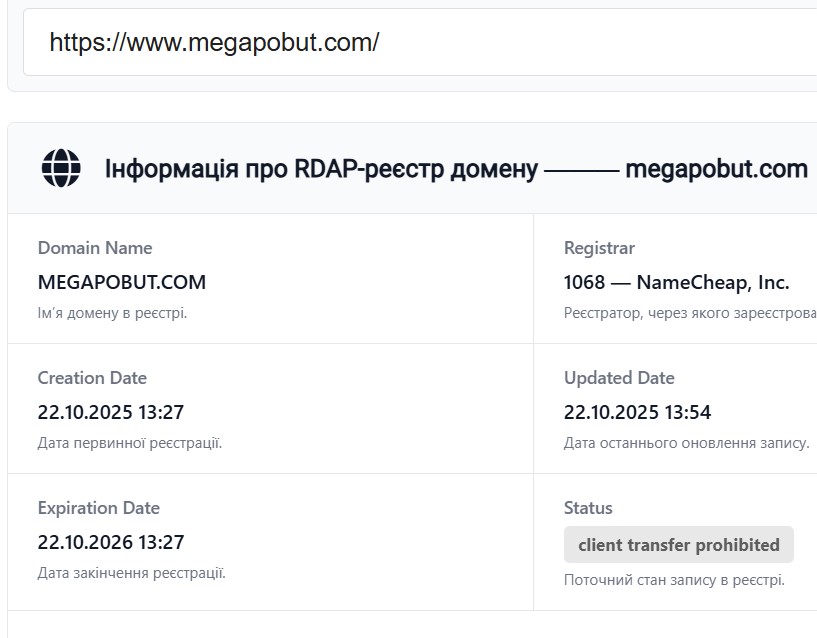Click the 'Ім'я домену в реєстрі' description

coord(113,313)
